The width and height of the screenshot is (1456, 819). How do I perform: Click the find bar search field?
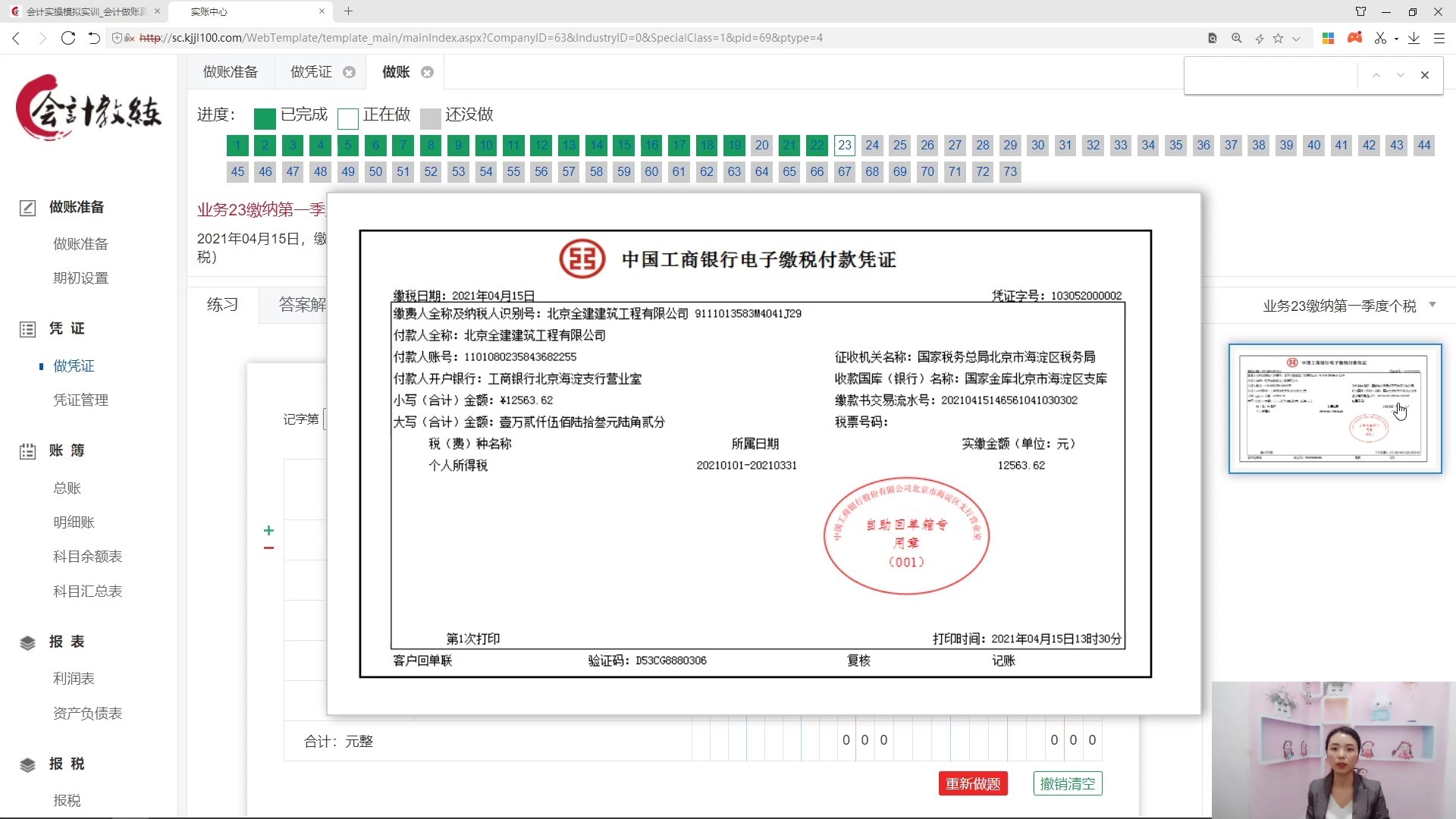point(1272,75)
